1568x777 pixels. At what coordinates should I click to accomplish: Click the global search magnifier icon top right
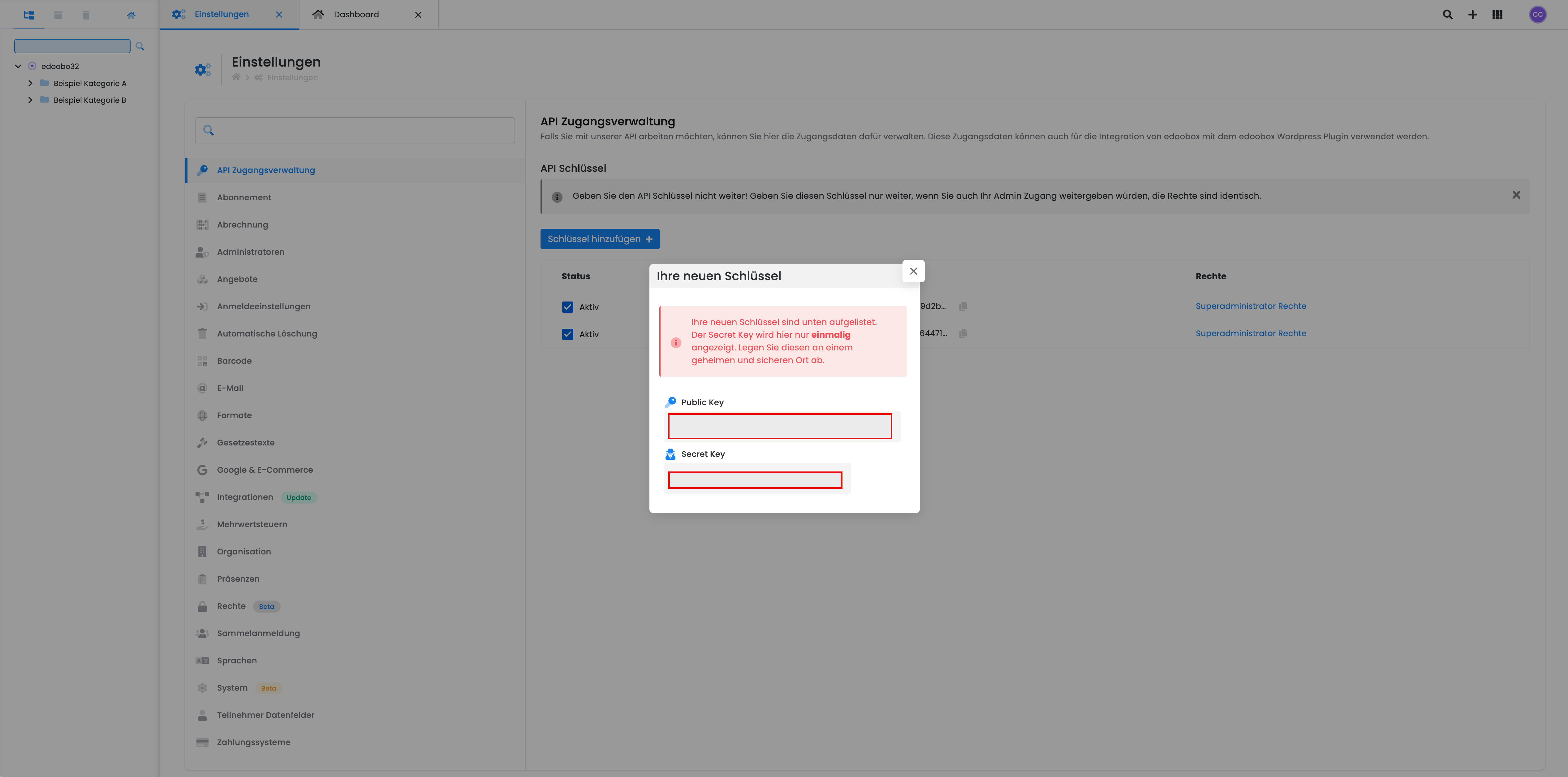(1447, 15)
